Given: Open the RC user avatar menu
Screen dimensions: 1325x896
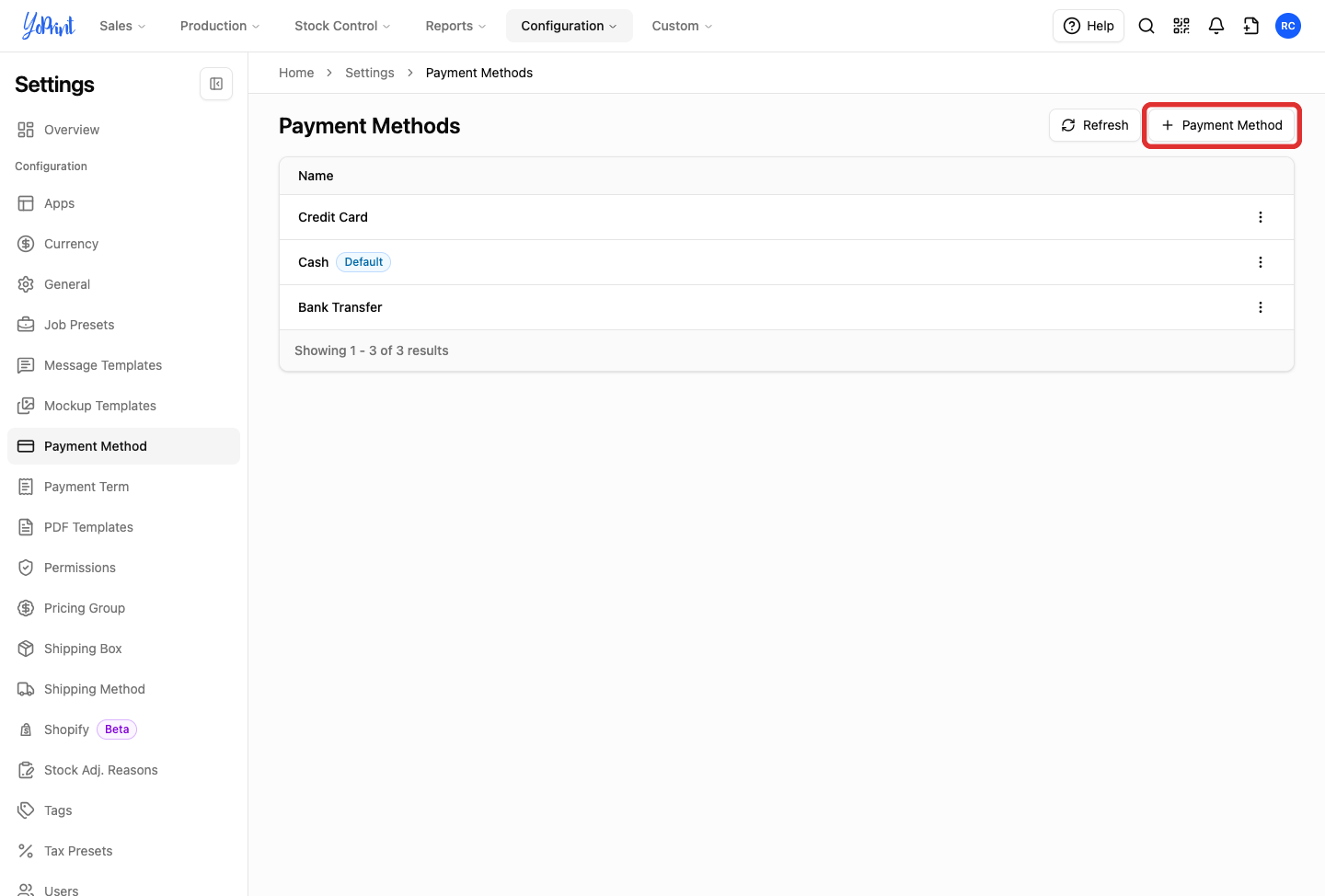Looking at the screenshot, I should pyautogui.click(x=1288, y=26).
